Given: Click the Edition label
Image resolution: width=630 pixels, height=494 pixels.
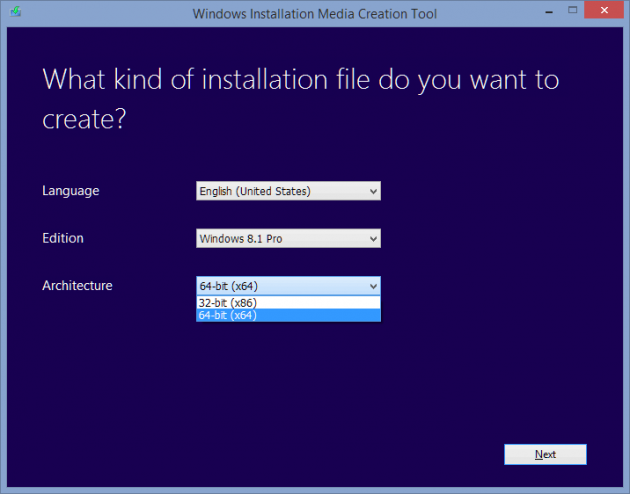Looking at the screenshot, I should point(63,238).
